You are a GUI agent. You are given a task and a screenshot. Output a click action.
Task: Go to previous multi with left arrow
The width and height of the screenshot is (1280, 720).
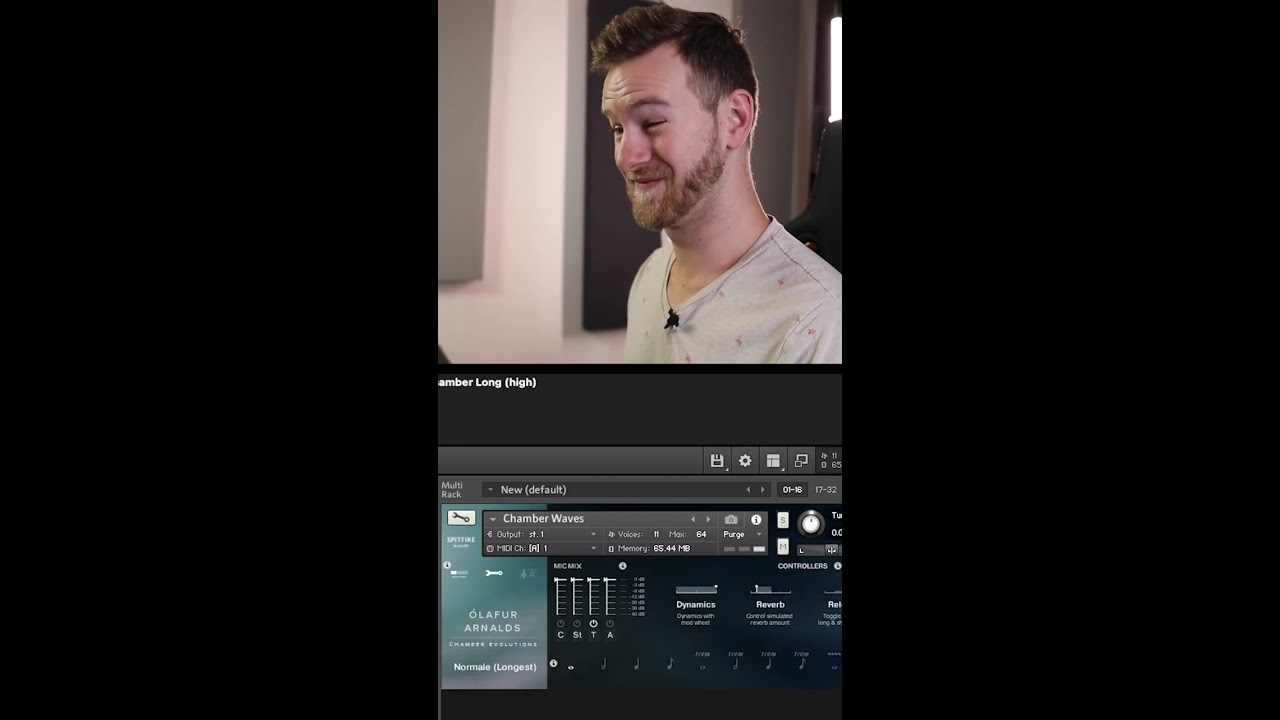click(x=748, y=490)
